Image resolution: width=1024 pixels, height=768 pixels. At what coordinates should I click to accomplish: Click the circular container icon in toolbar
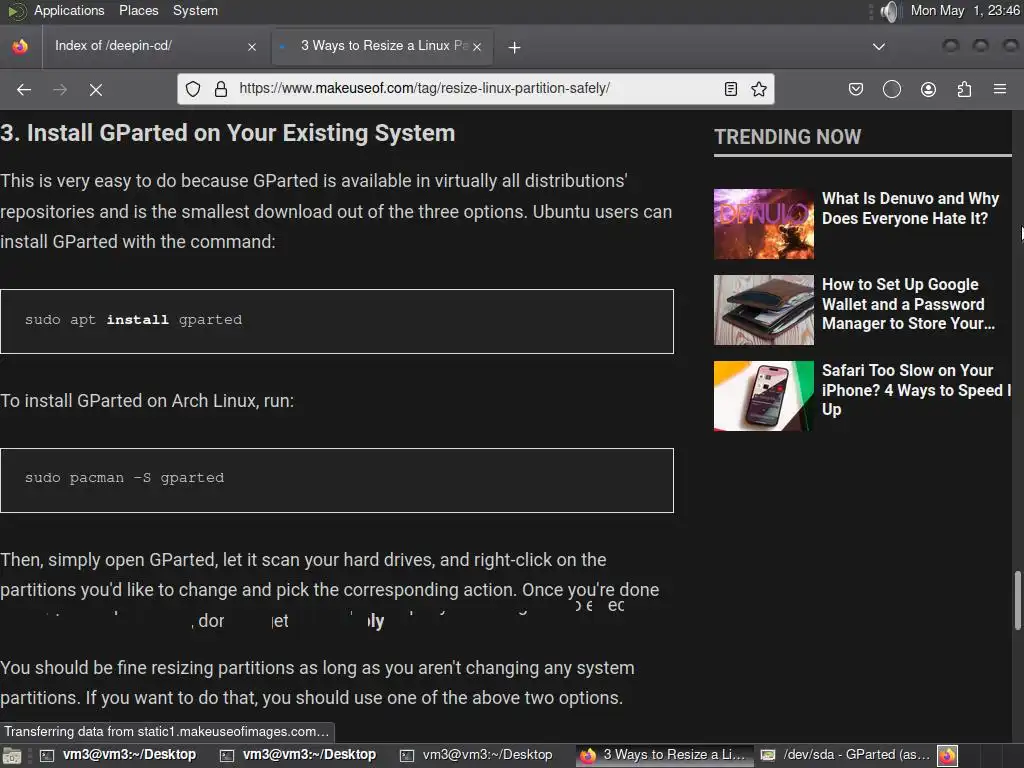[x=892, y=89]
